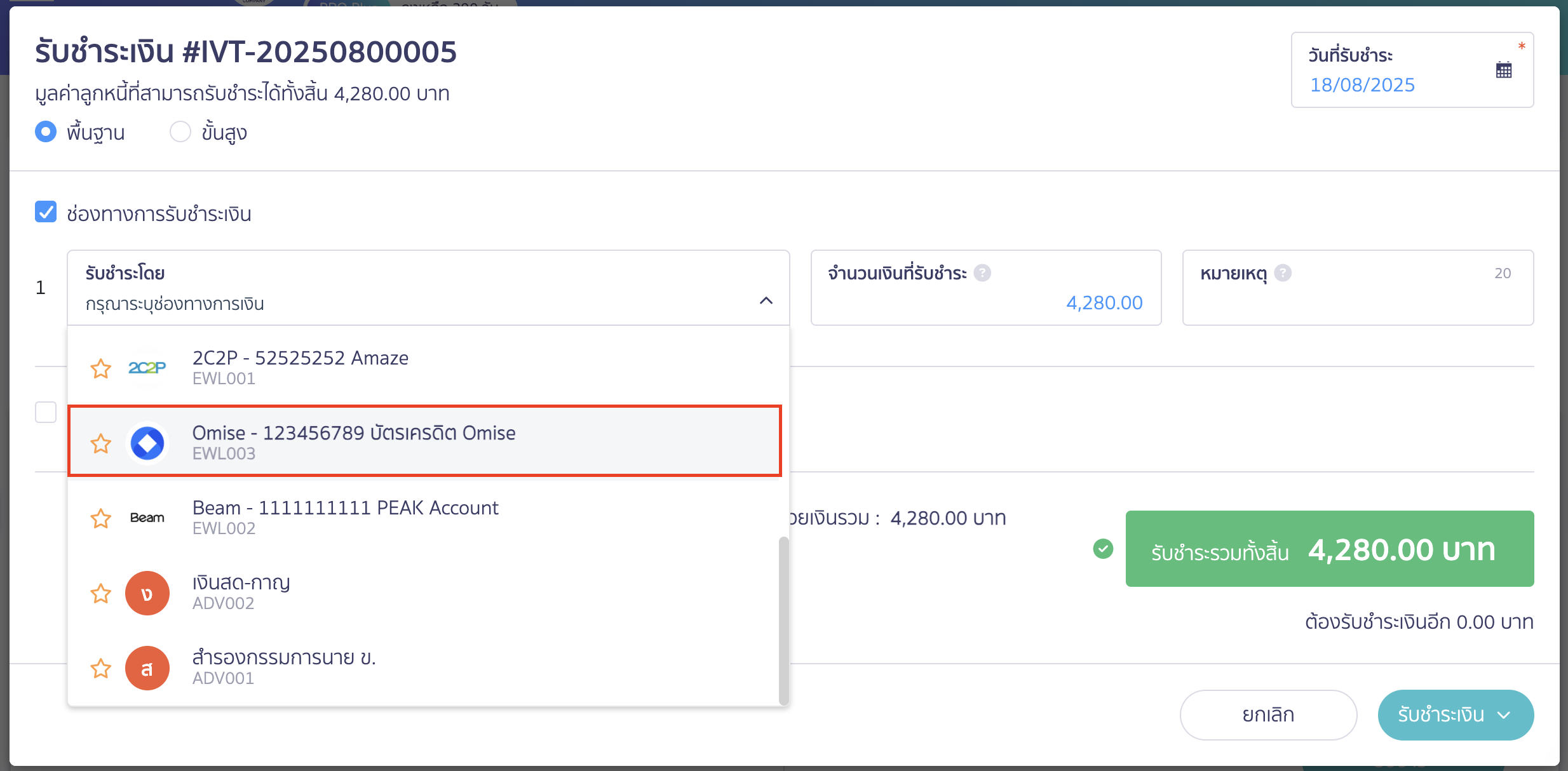Favorite the 2C2P Amaze option star
Image resolution: width=1568 pixels, height=771 pixels.
[x=100, y=368]
